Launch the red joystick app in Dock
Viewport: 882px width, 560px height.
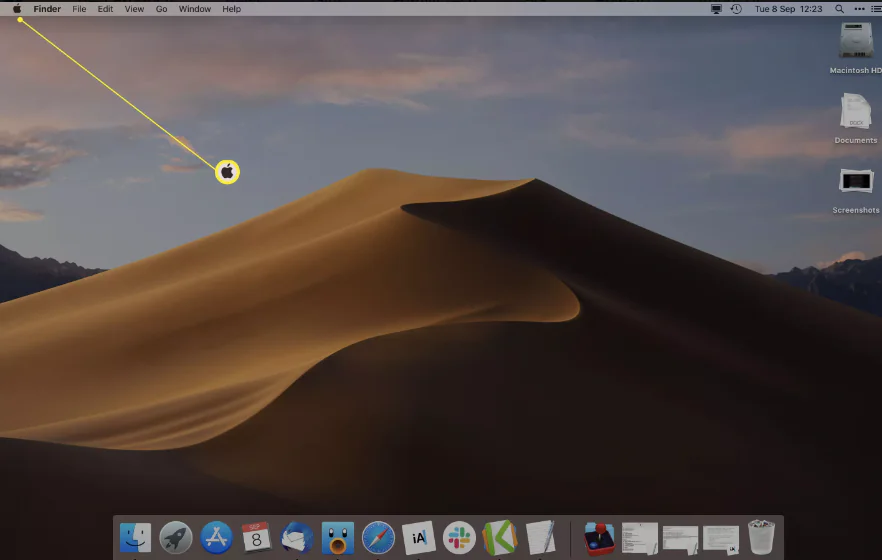point(599,538)
